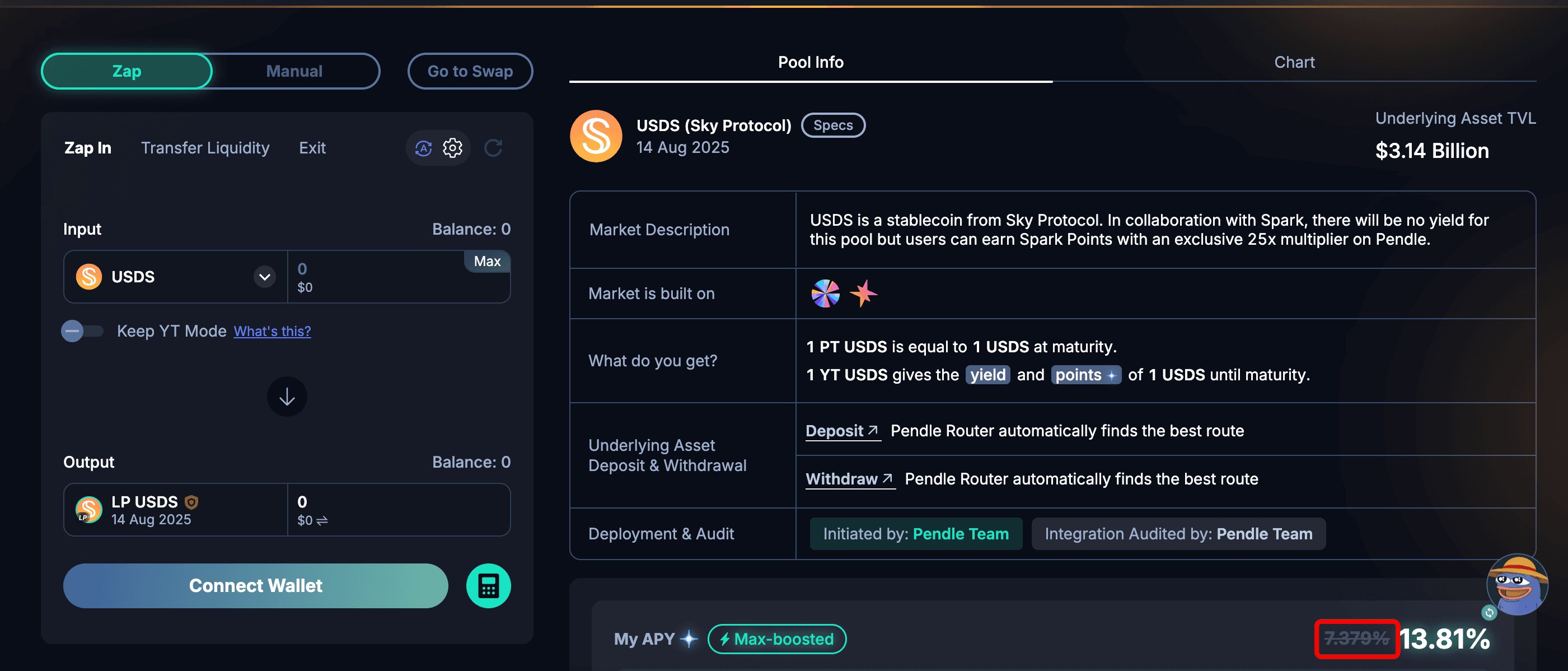Screen dimensions: 1568x671
Task: Open the Pool Info tab
Action: pos(811,62)
